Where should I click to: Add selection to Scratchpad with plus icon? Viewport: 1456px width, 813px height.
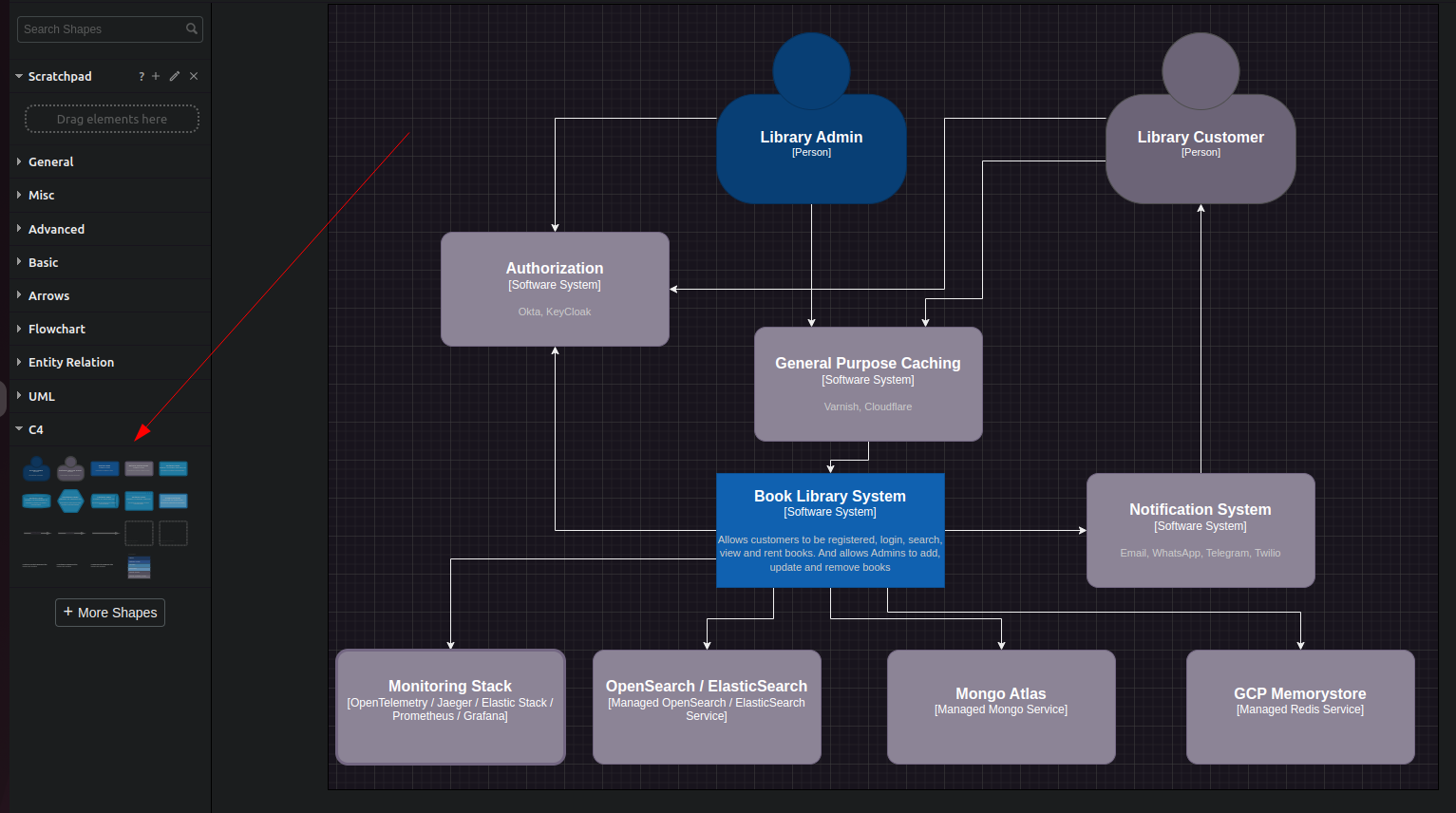(x=156, y=76)
